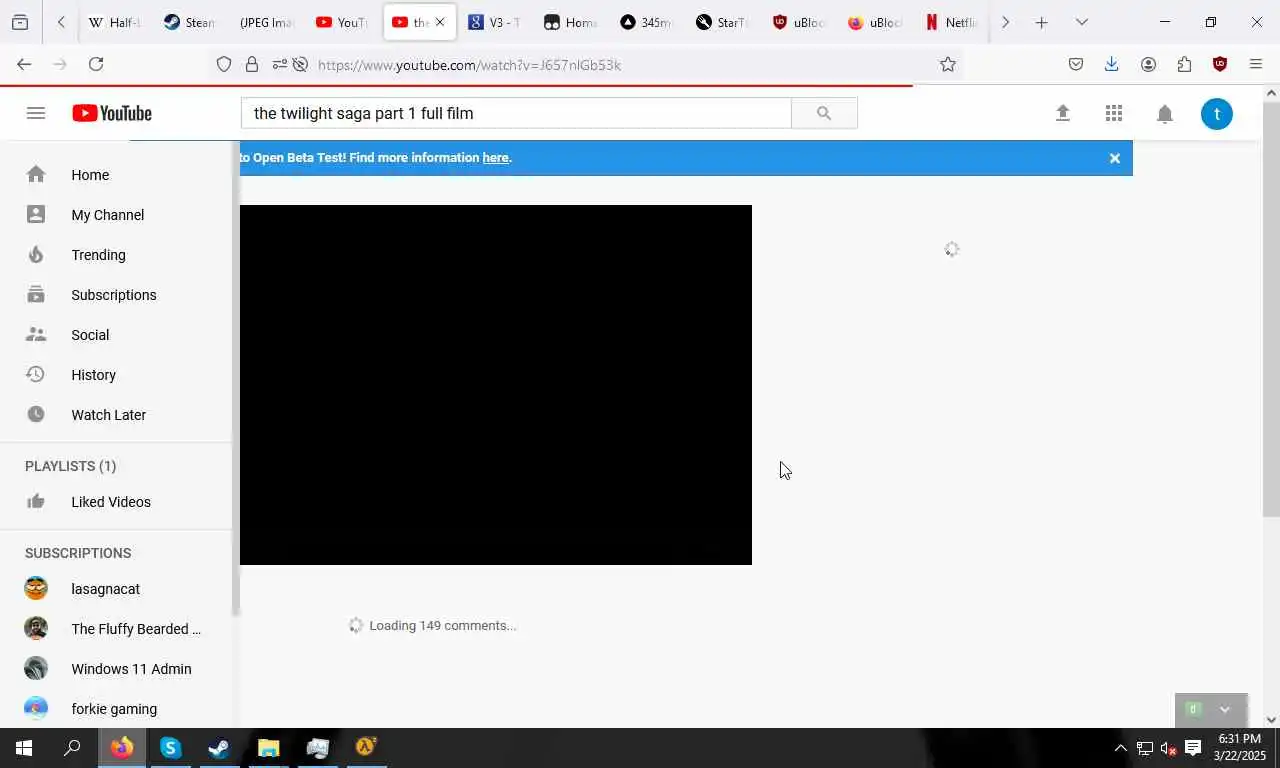Open Skype from the taskbar

coord(170,748)
